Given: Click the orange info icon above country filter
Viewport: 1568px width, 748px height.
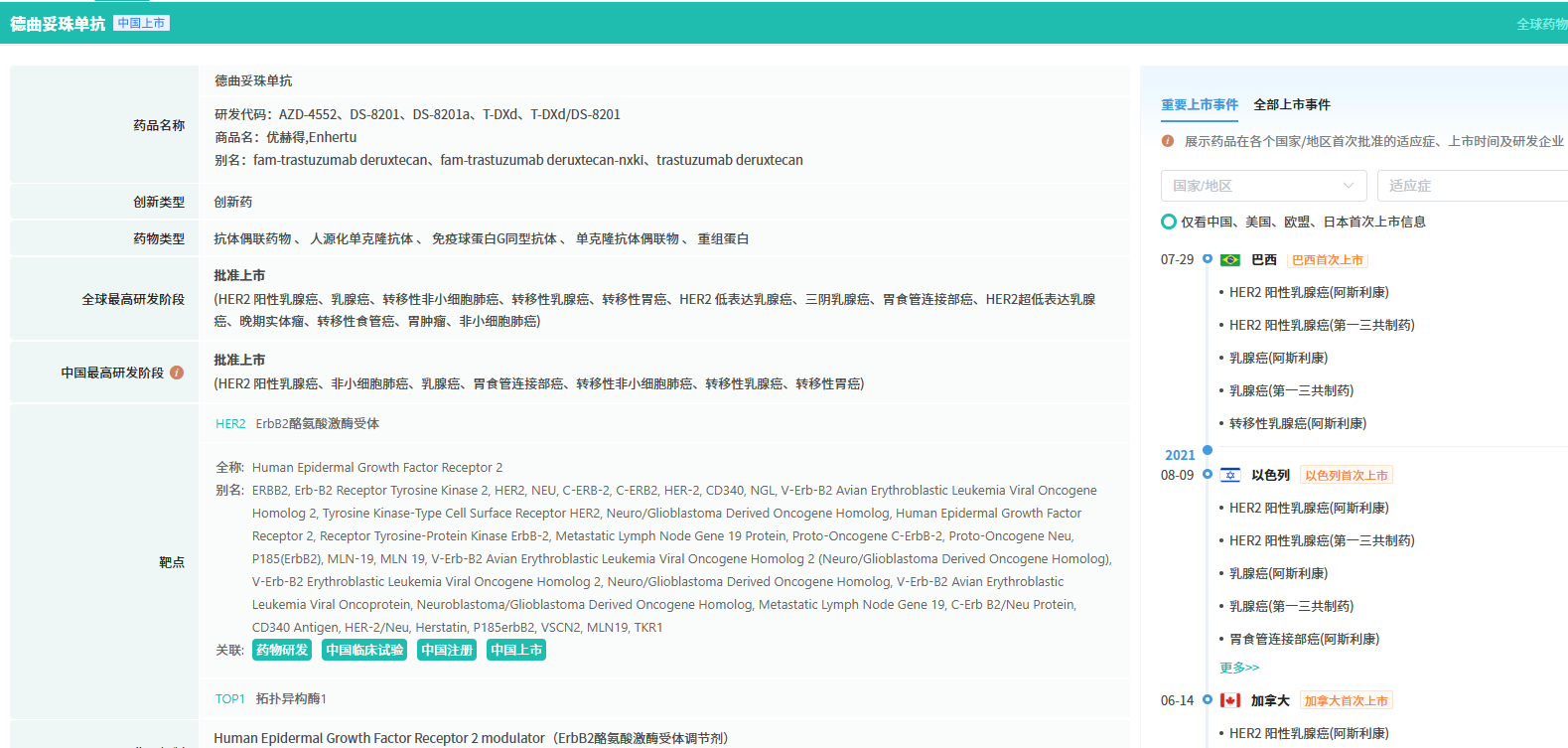Looking at the screenshot, I should (x=1168, y=141).
